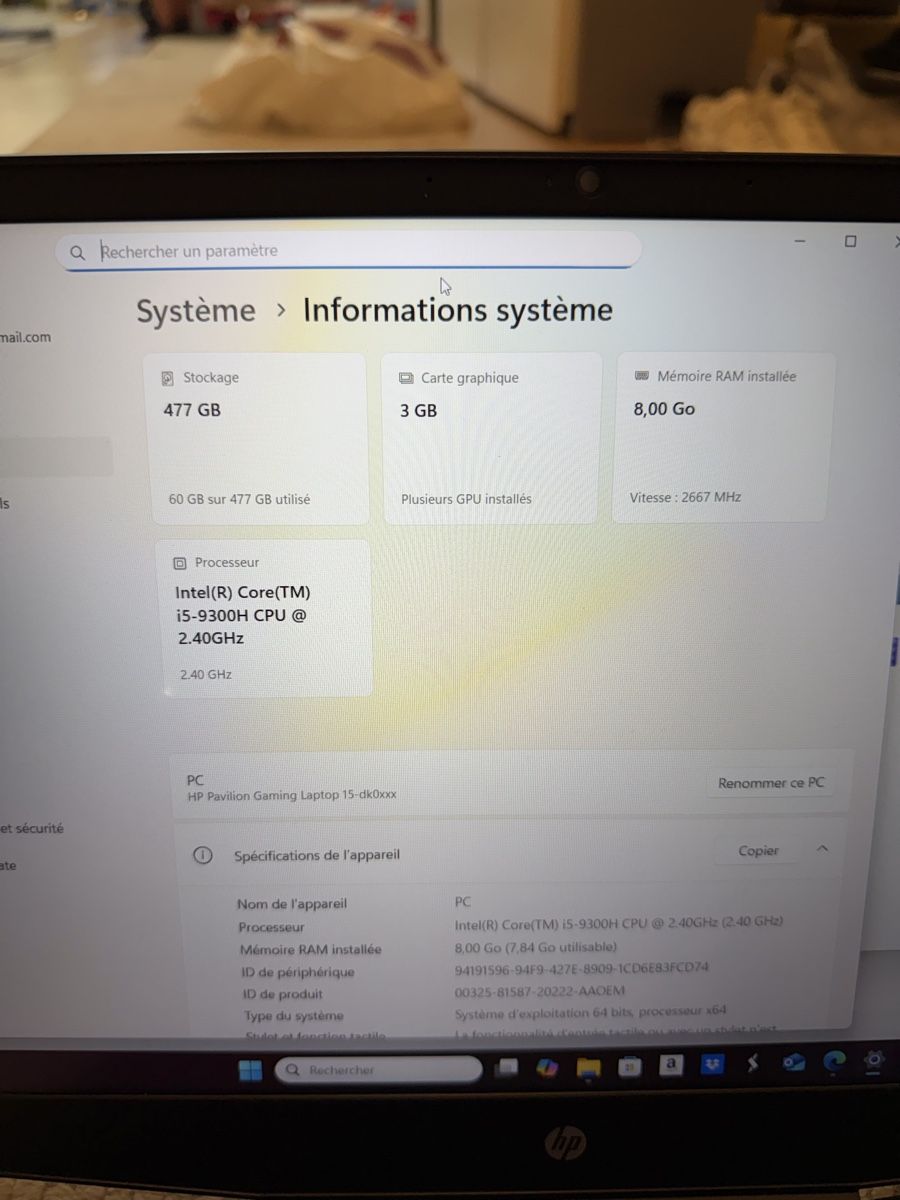The width and height of the screenshot is (900, 1200).
Task: Open the Windows Start menu
Action: 250,1070
